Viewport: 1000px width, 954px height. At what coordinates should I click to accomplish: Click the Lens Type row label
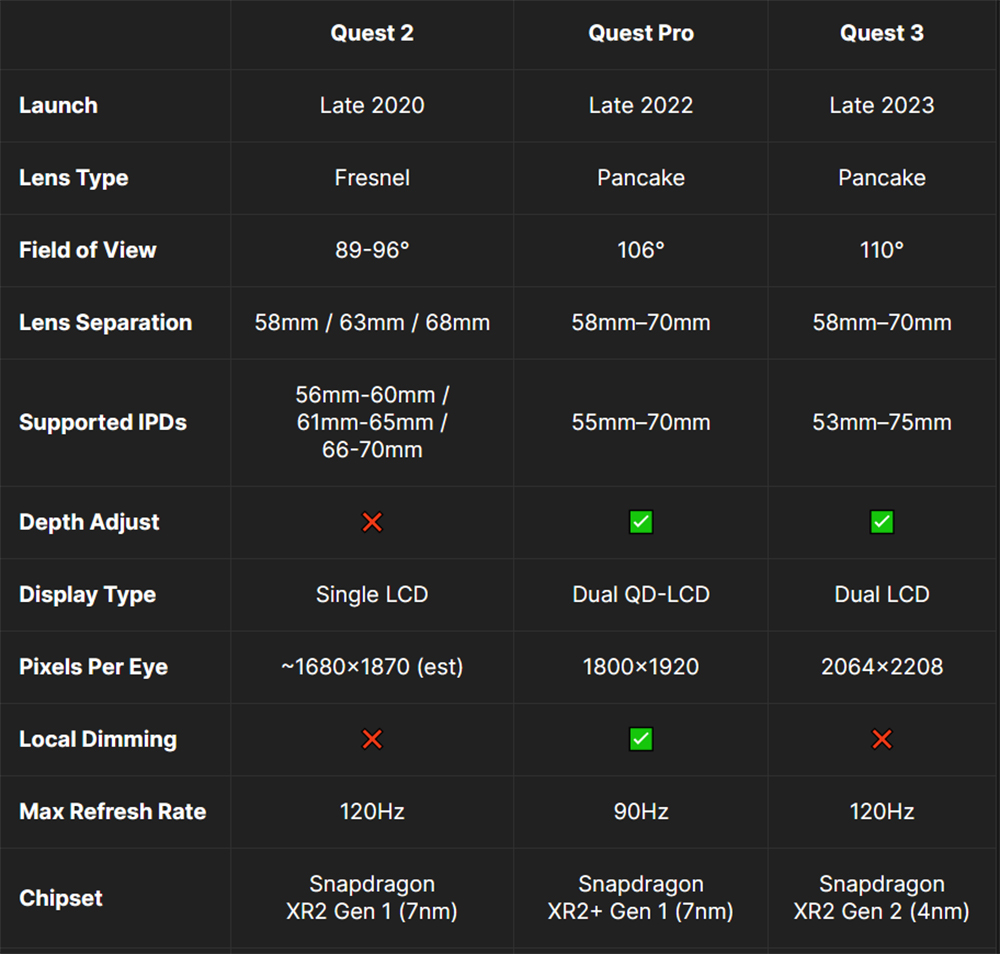pos(73,178)
